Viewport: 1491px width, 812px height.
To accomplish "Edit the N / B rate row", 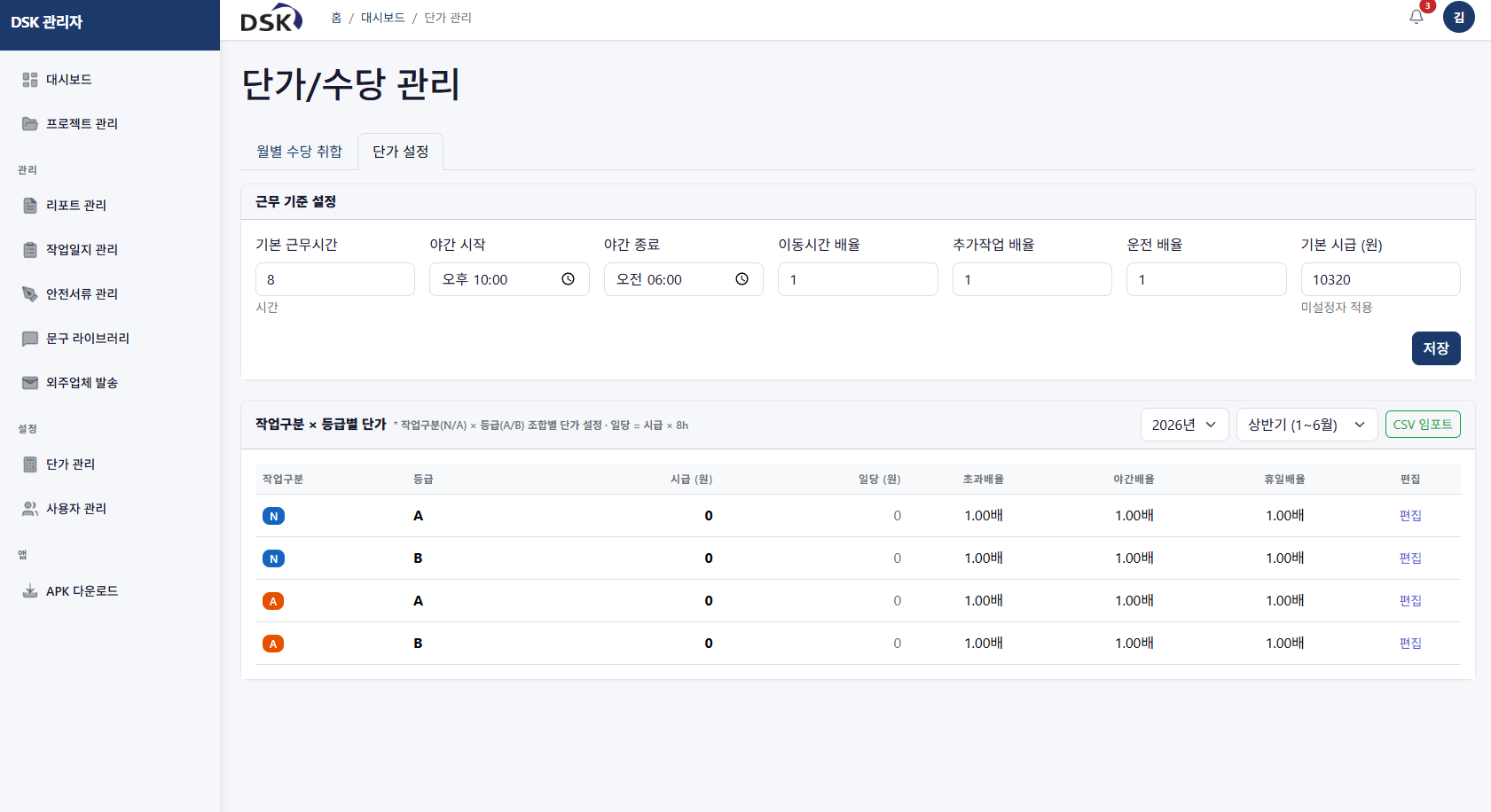I will (x=1410, y=558).
